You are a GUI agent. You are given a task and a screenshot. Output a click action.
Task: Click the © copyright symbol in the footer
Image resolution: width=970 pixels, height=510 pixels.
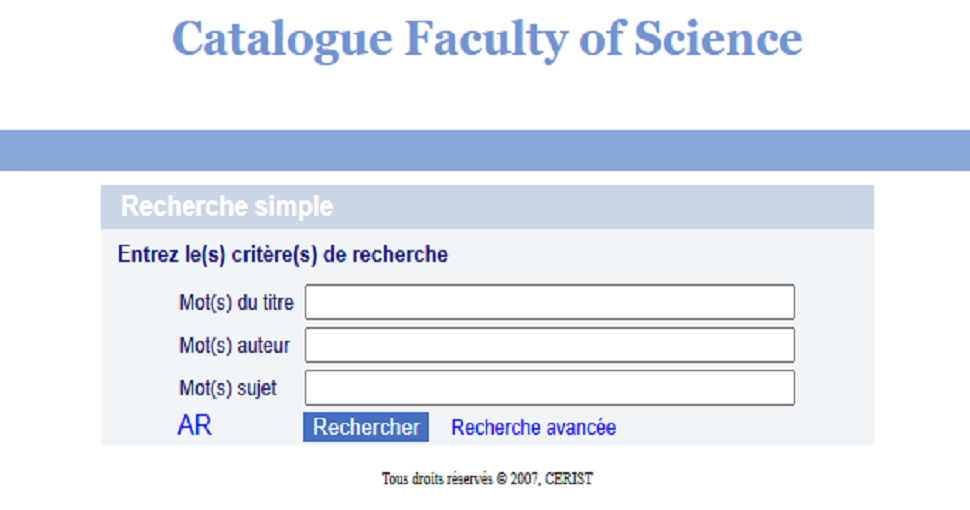[x=502, y=479]
